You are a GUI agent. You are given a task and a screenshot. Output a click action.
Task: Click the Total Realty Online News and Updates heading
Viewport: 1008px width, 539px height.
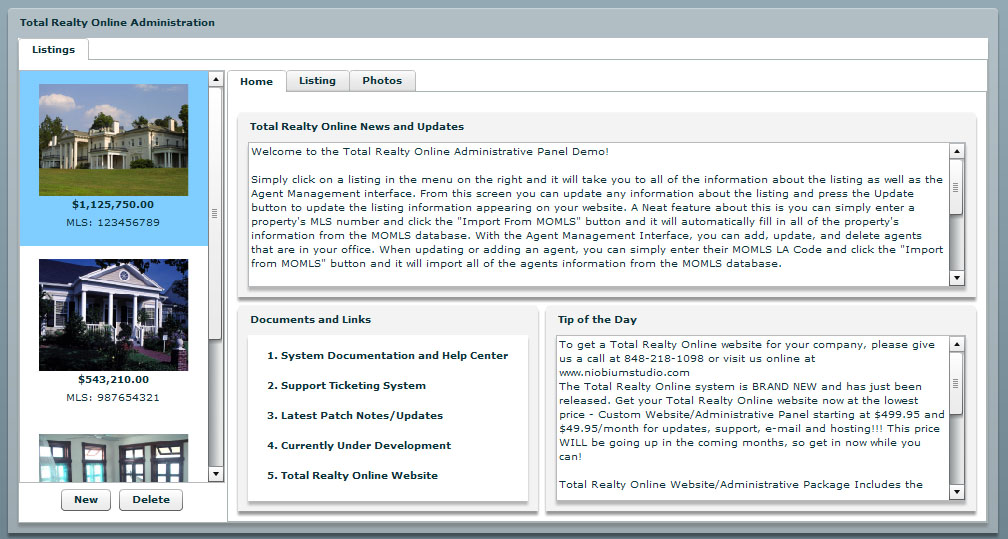click(x=357, y=127)
